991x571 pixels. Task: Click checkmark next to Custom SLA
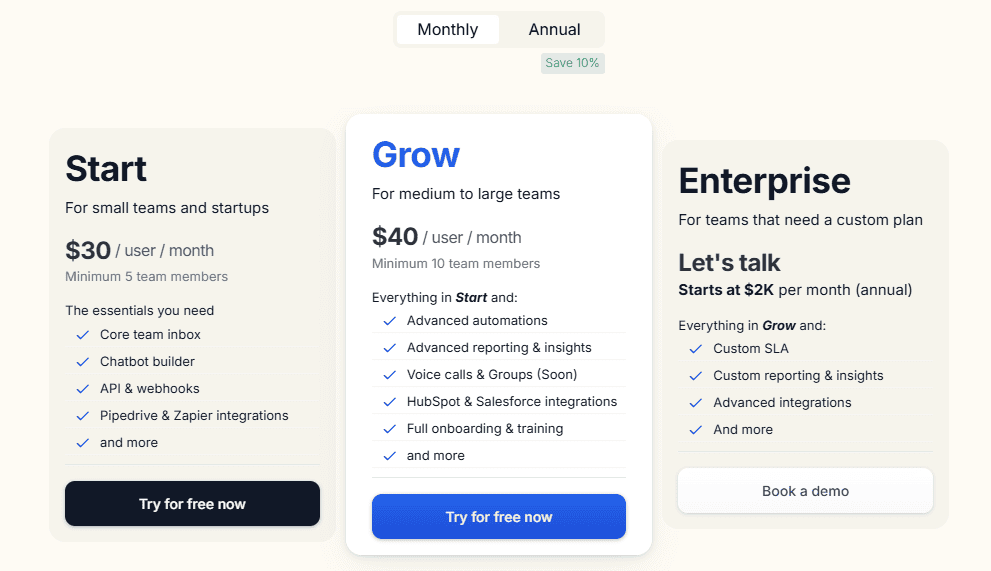point(695,349)
